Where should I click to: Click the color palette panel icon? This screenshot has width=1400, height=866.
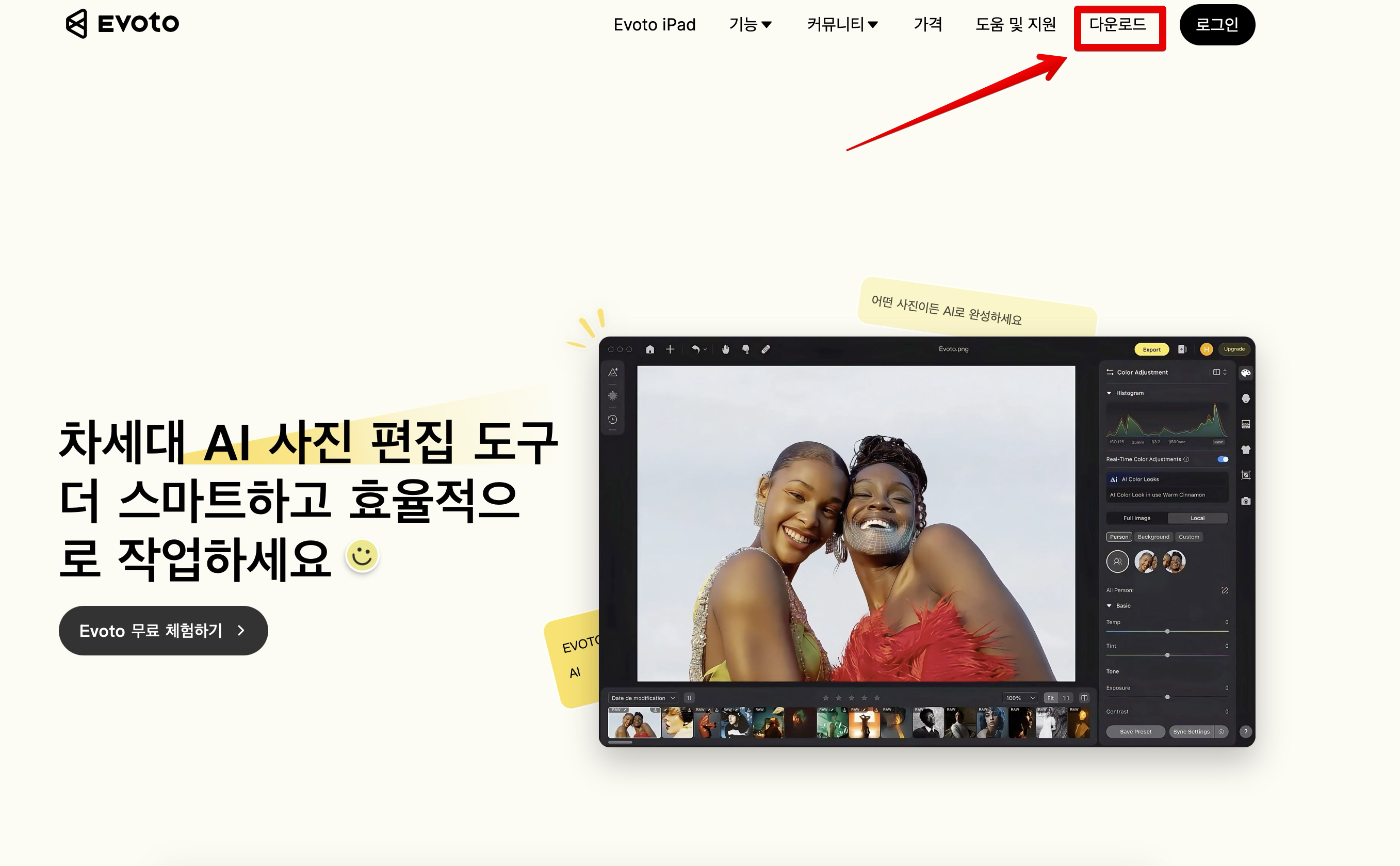[1245, 373]
